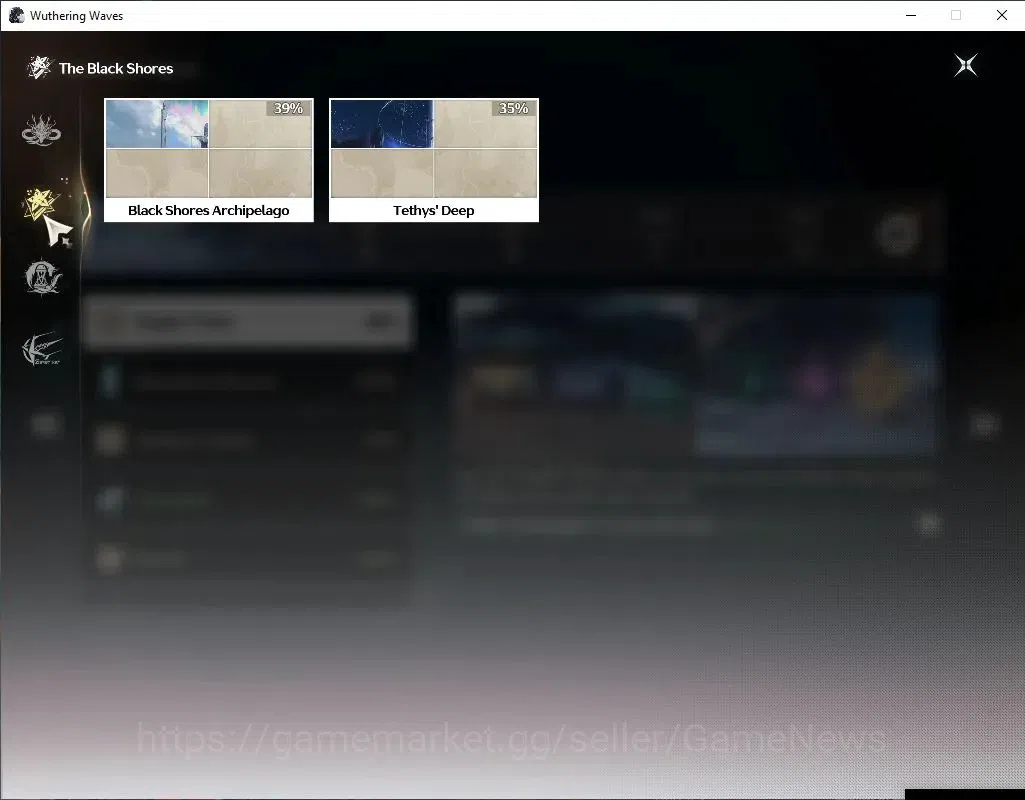Minimize the Wuthering Waves window

tap(911, 15)
